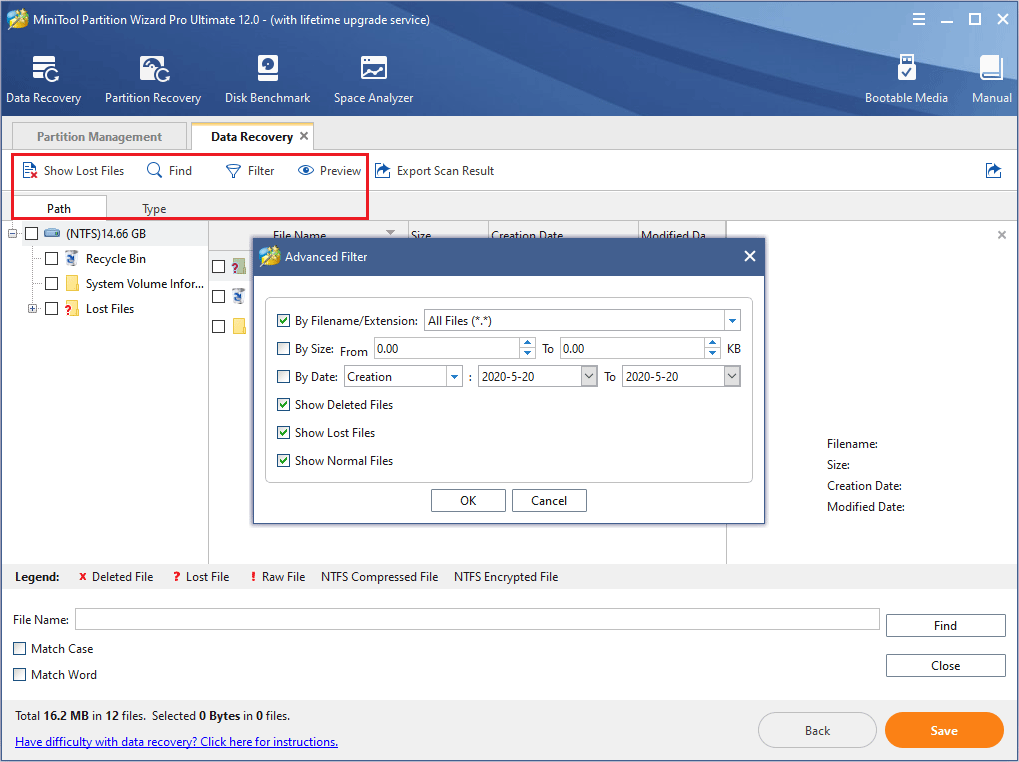This screenshot has width=1019, height=762.
Task: Close the Data Recovery tab
Action: (303, 136)
